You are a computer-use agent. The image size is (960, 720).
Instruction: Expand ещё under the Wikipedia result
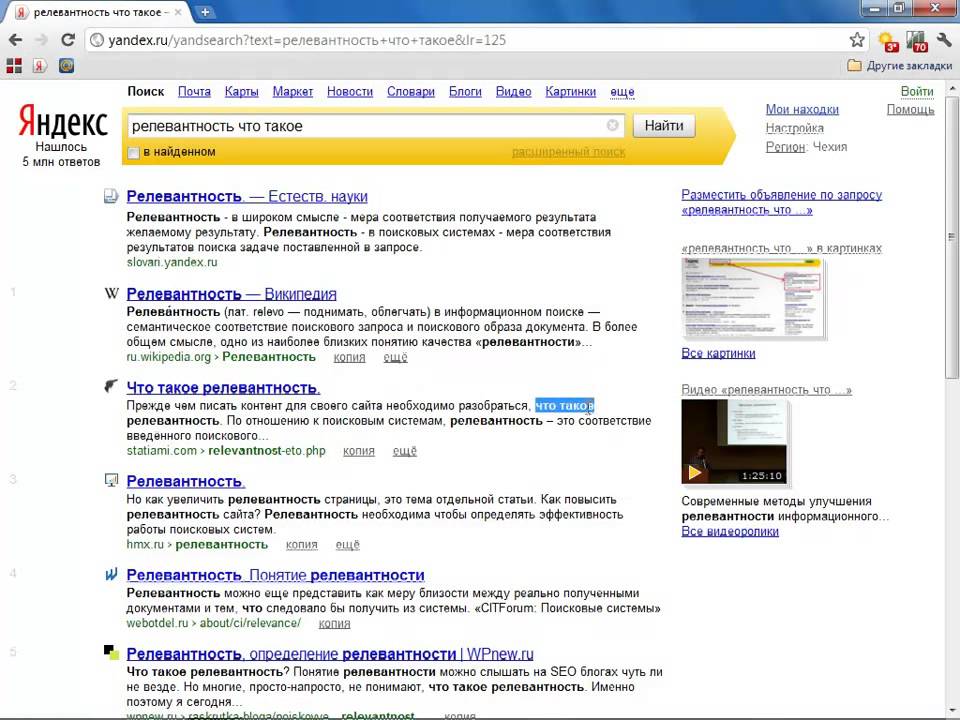396,358
